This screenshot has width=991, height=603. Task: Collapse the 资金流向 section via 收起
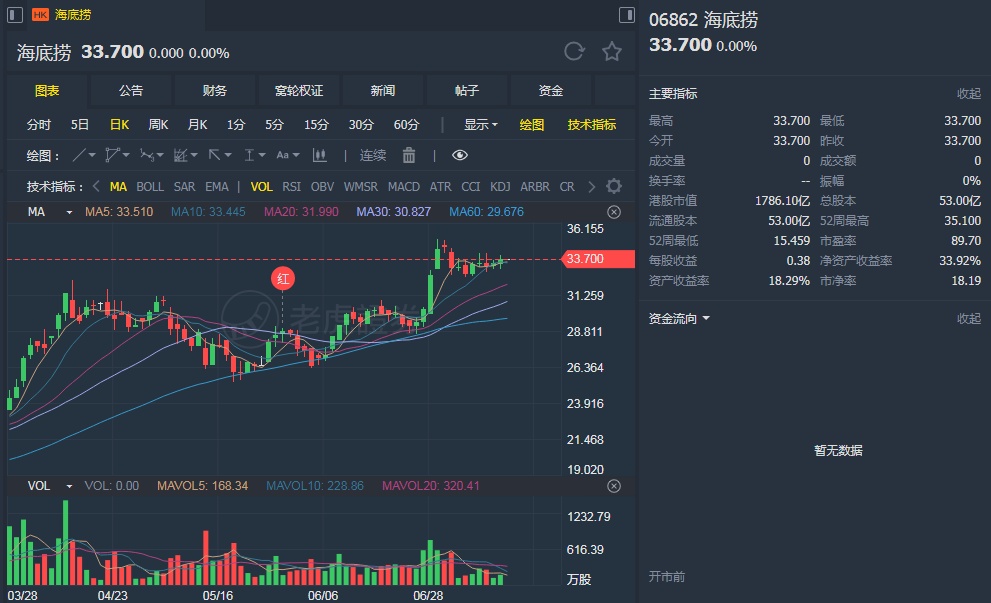click(x=968, y=319)
